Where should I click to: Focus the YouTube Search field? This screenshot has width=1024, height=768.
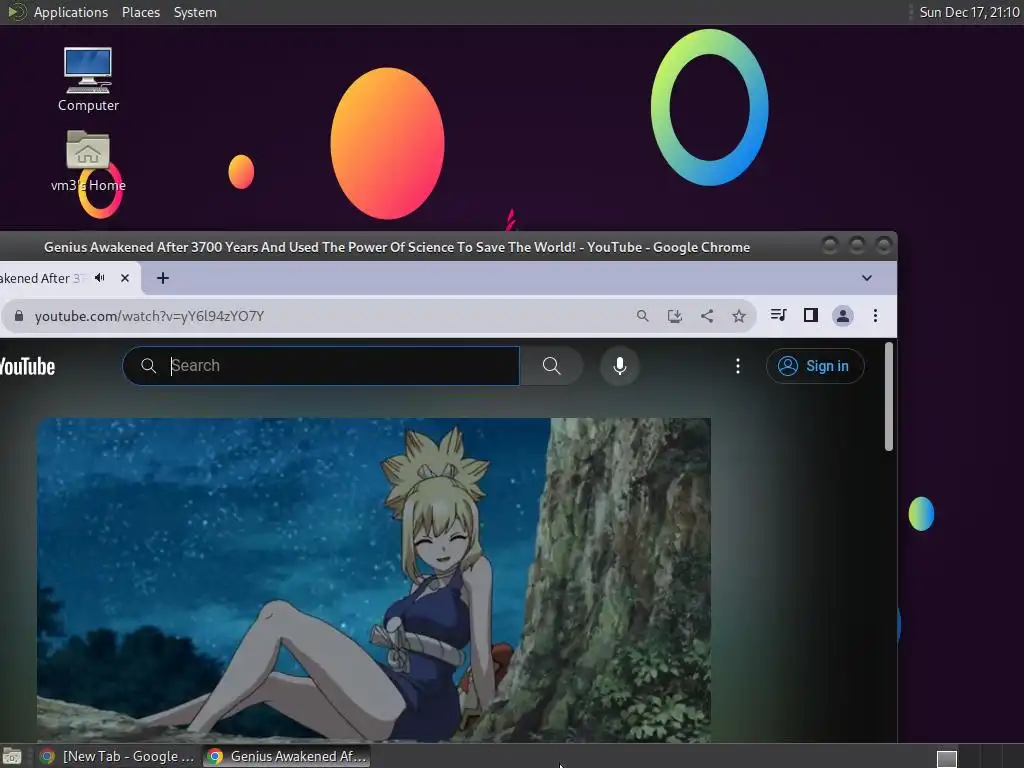(x=321, y=366)
